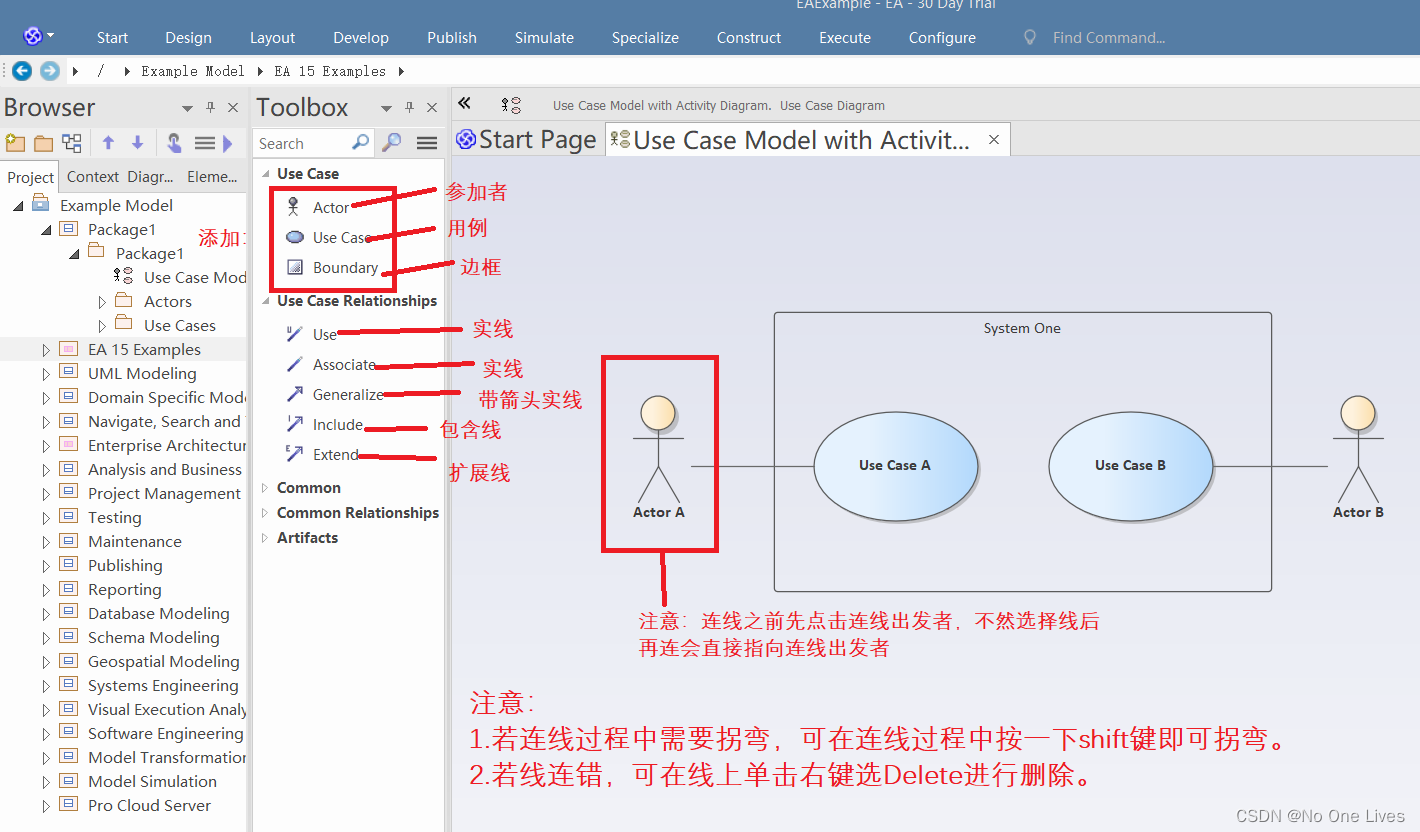The height and width of the screenshot is (832, 1420).
Task: Select the EA 15 Examples tree row
Action: [123, 349]
